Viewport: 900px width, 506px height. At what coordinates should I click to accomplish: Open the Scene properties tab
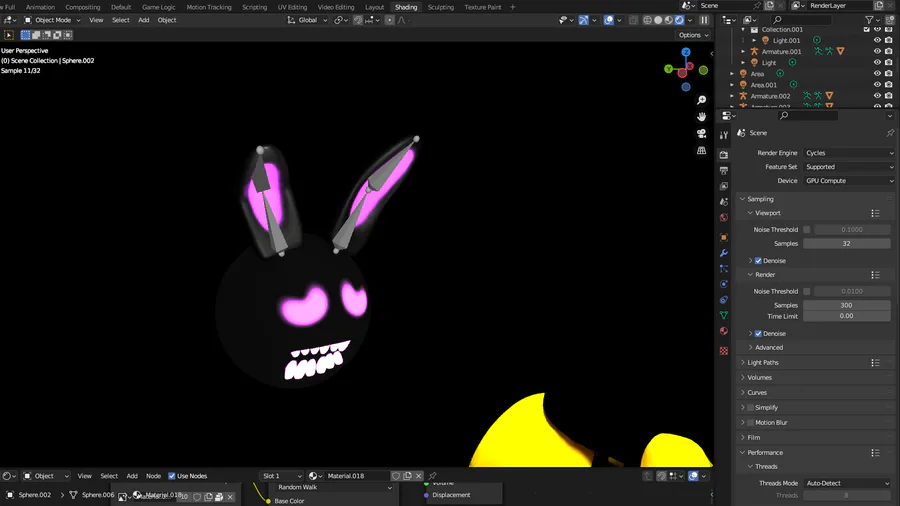(724, 202)
